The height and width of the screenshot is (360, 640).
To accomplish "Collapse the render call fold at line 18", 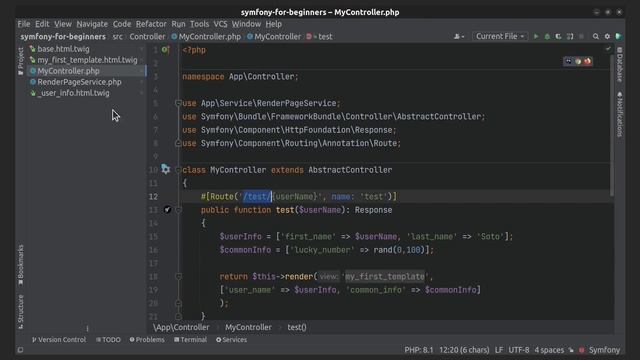I will point(178,277).
